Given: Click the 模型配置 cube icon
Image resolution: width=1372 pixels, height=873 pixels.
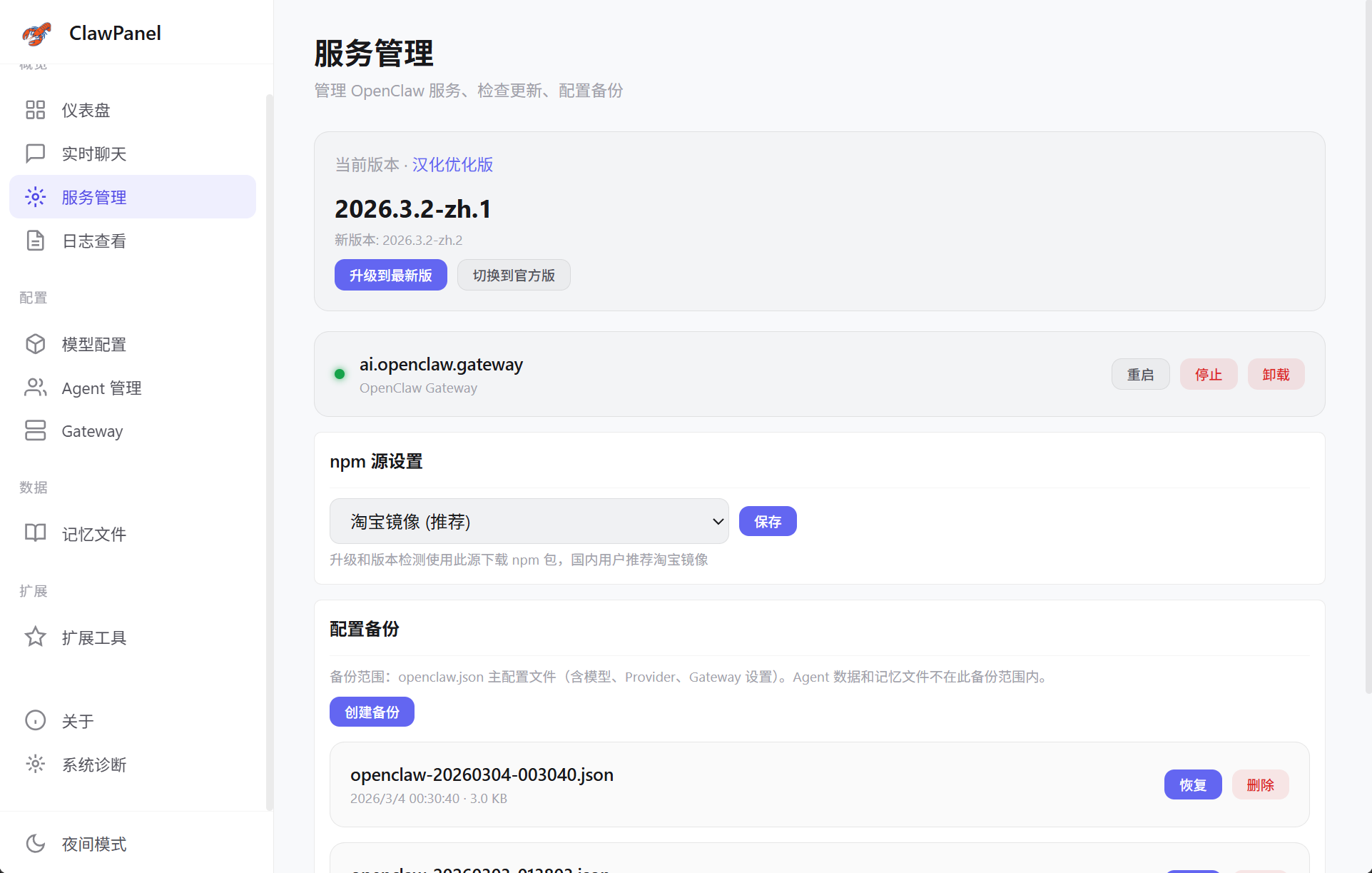Looking at the screenshot, I should [x=36, y=344].
